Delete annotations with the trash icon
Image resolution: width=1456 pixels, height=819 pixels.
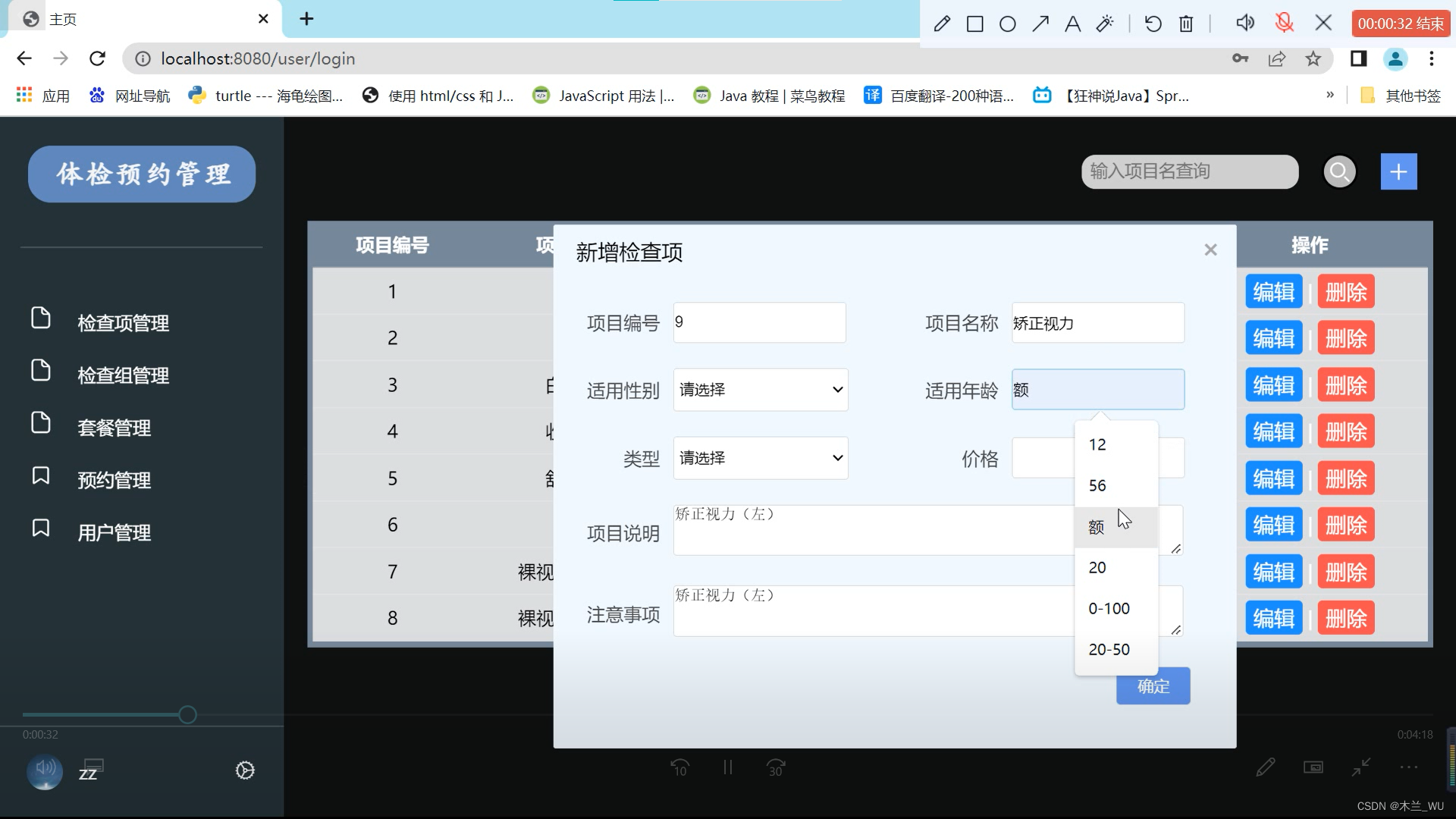(1186, 24)
